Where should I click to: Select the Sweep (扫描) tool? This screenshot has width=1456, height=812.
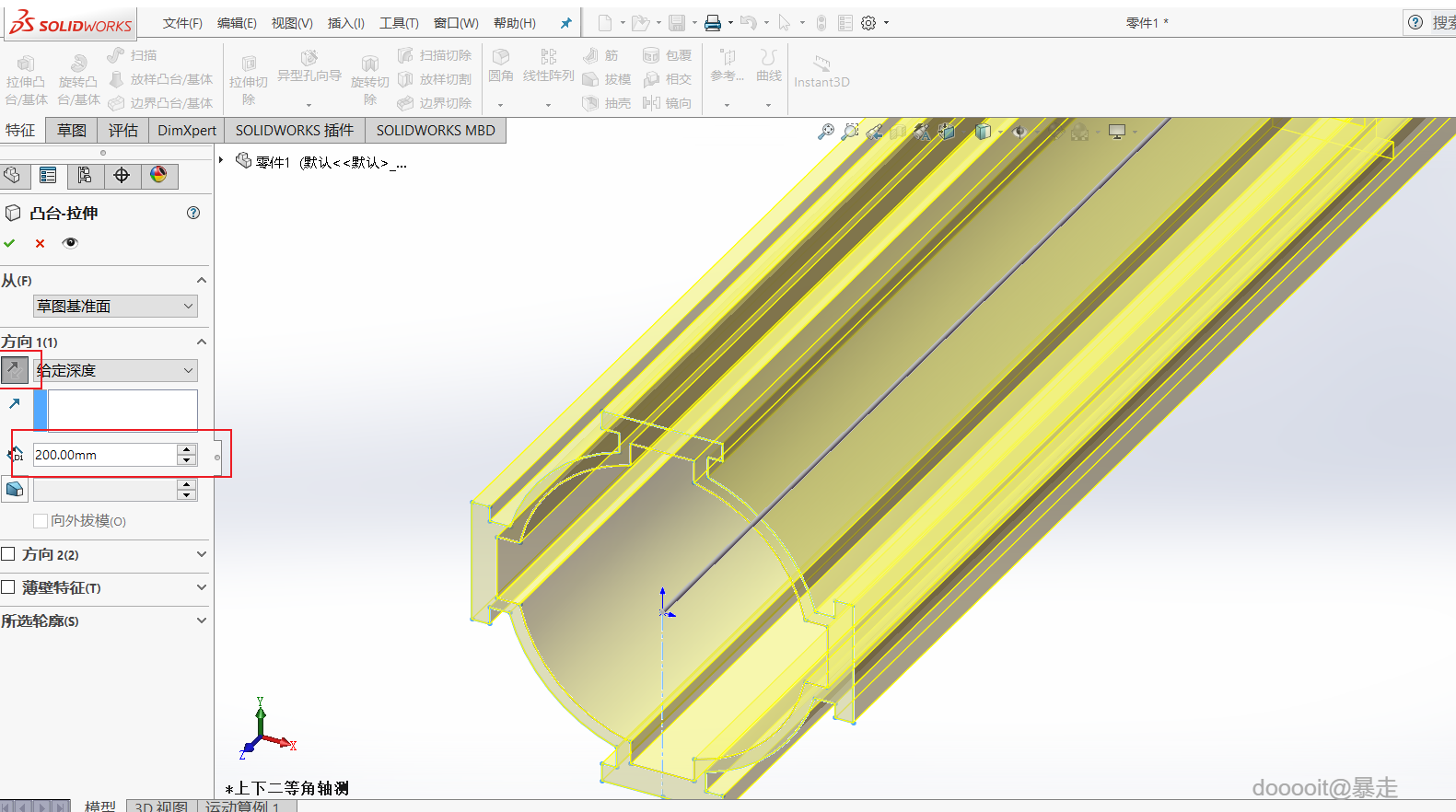point(132,55)
